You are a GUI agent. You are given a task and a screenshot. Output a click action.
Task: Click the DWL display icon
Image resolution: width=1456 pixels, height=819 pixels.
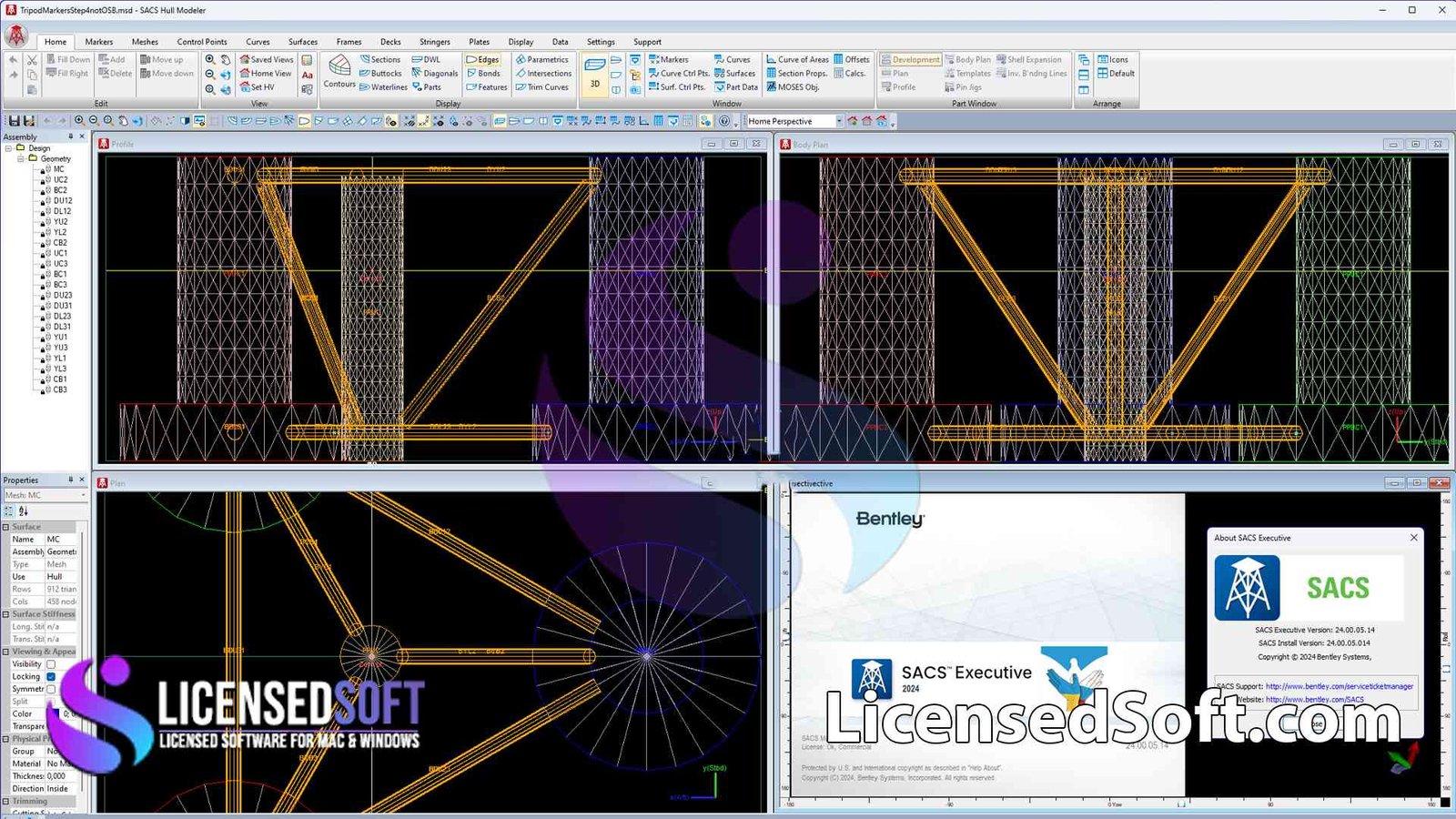pos(426,59)
